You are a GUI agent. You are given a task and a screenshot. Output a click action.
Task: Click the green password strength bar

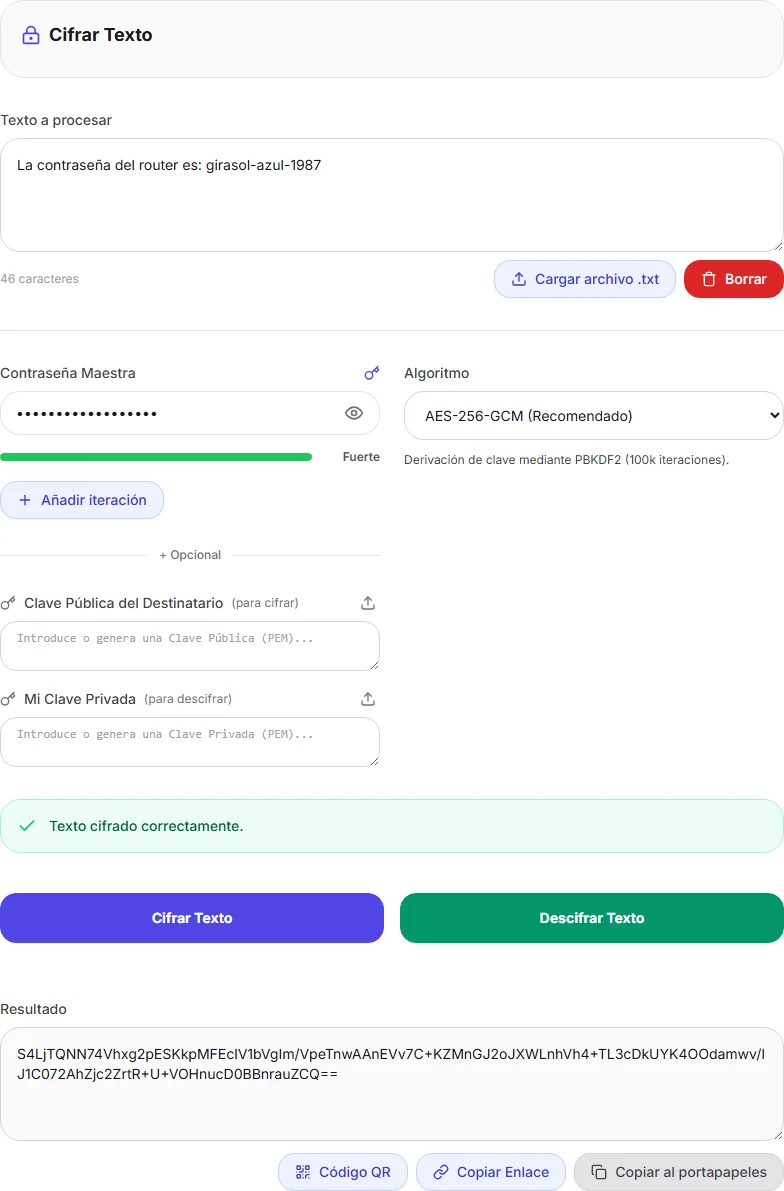tap(156, 456)
